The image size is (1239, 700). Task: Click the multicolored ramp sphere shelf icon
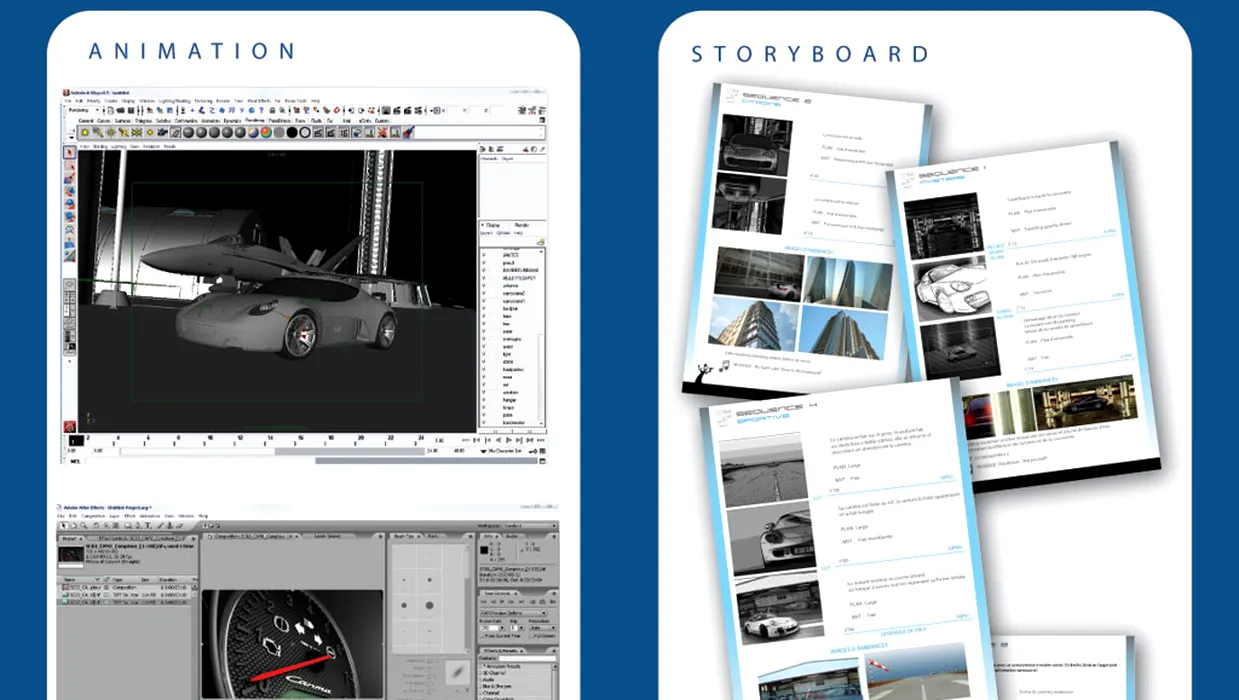point(266,133)
